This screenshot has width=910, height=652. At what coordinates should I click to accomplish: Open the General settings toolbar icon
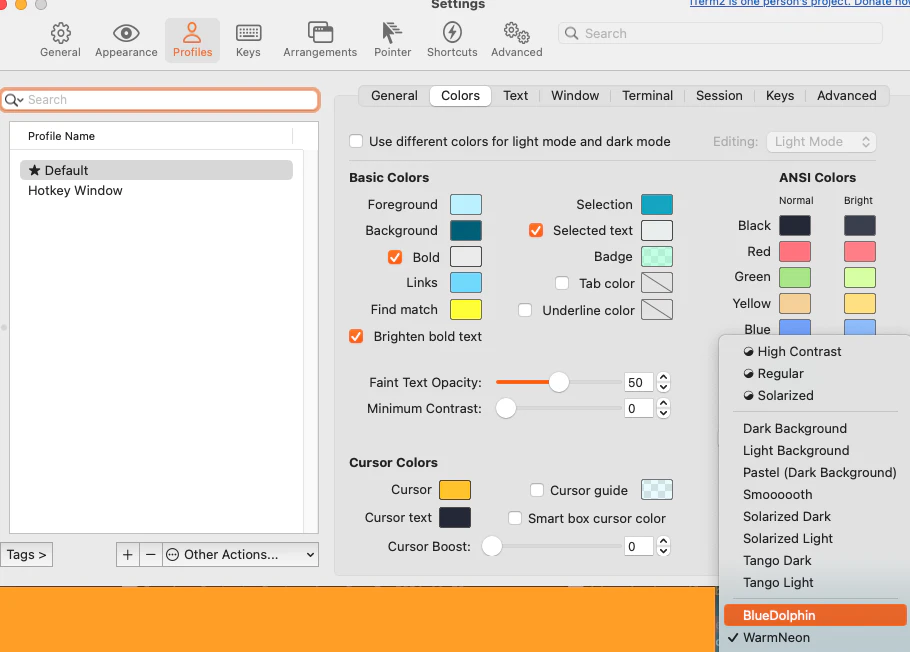60,40
